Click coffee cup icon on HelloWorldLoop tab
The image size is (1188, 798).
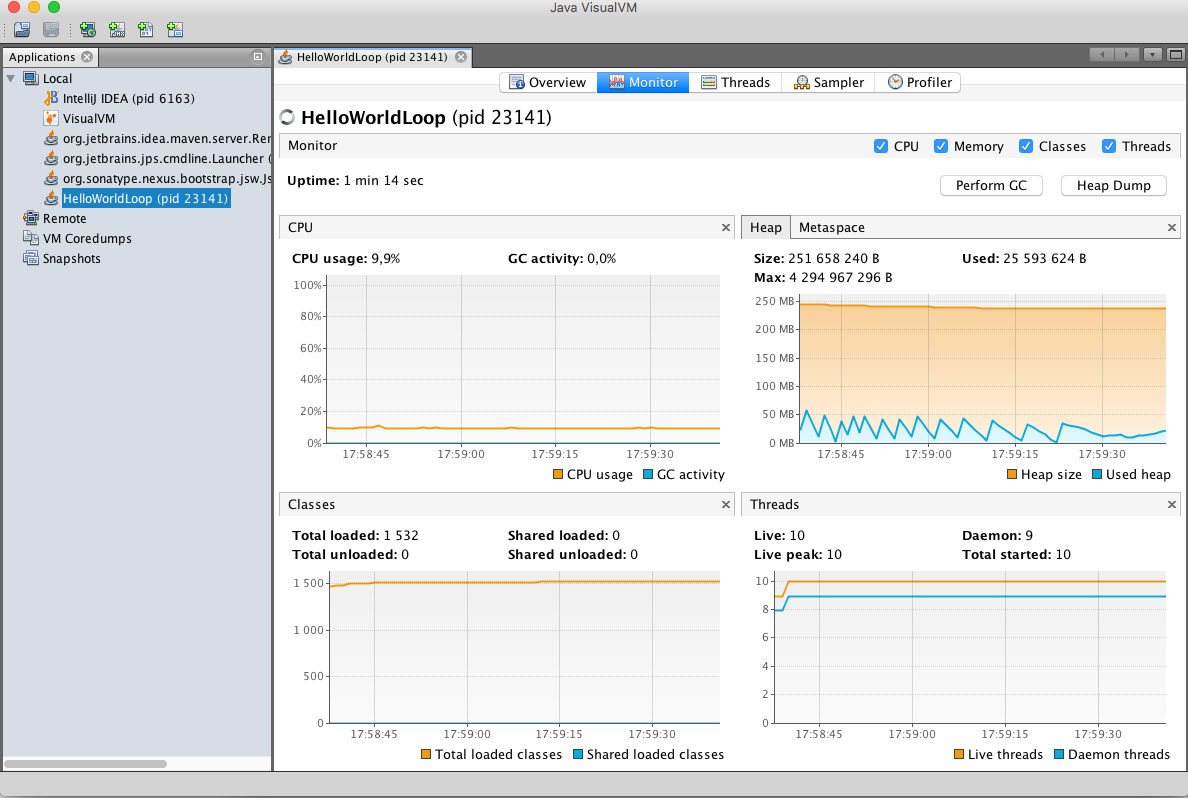click(x=286, y=57)
